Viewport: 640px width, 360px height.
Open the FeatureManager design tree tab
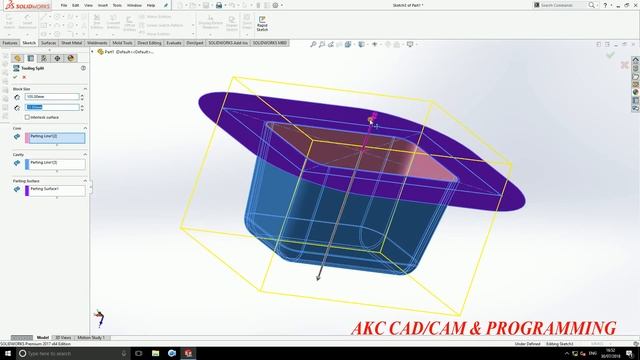click(x=17, y=58)
